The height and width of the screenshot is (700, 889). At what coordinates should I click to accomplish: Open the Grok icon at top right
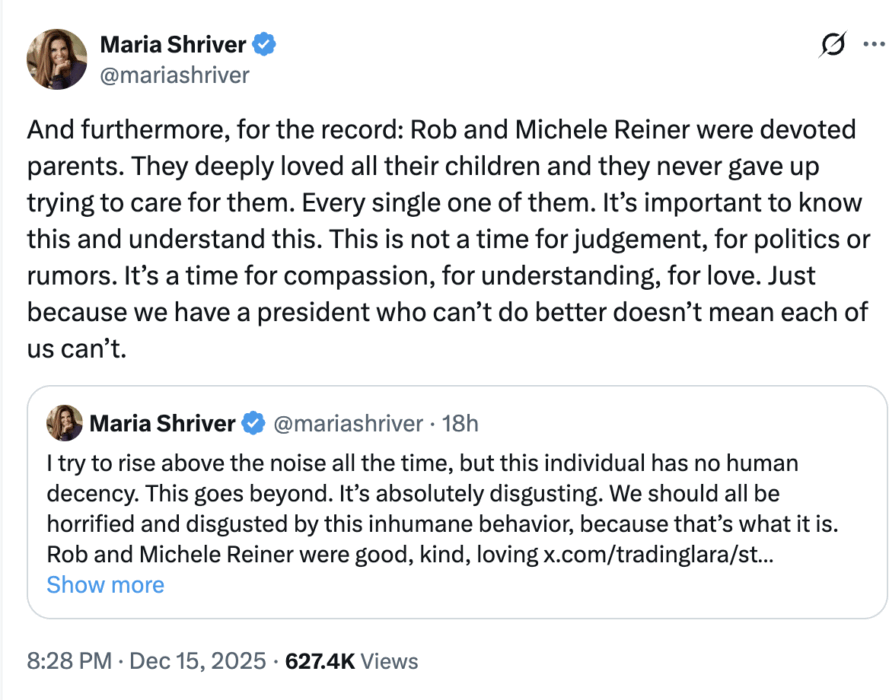(833, 44)
